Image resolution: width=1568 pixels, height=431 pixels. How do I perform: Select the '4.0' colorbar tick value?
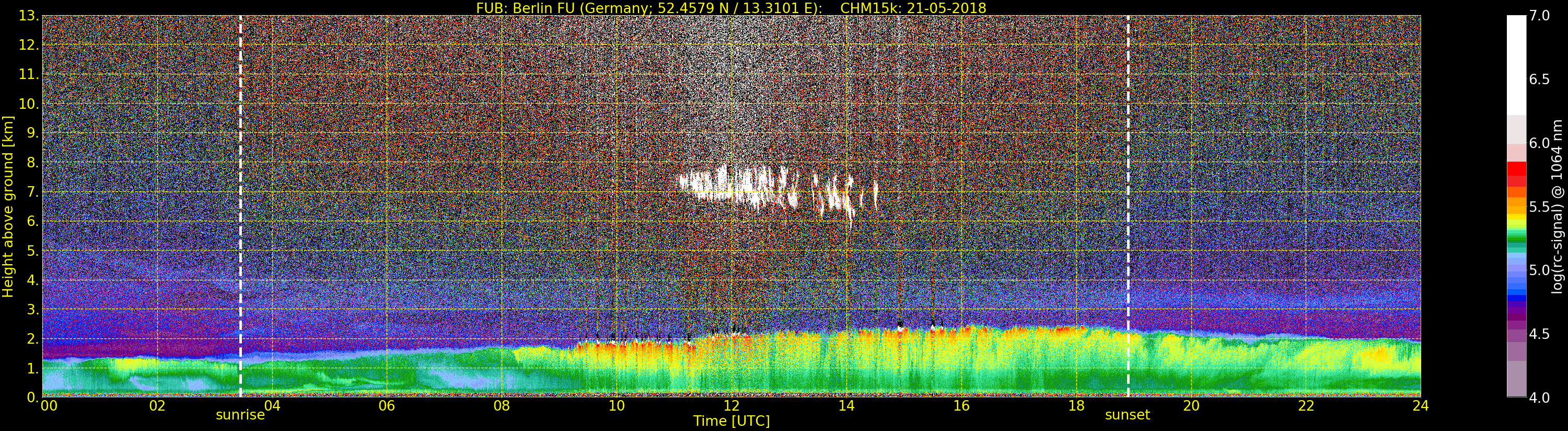1540,398
